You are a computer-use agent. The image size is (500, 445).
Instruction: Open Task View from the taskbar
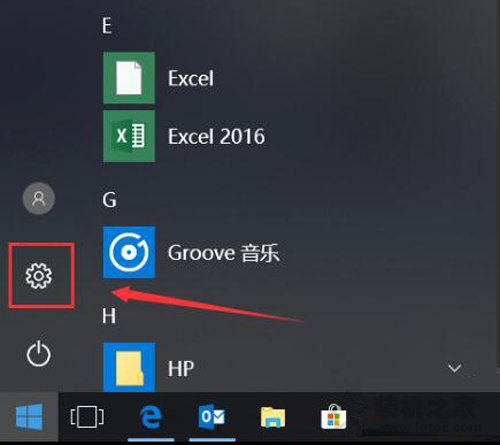tap(87, 417)
